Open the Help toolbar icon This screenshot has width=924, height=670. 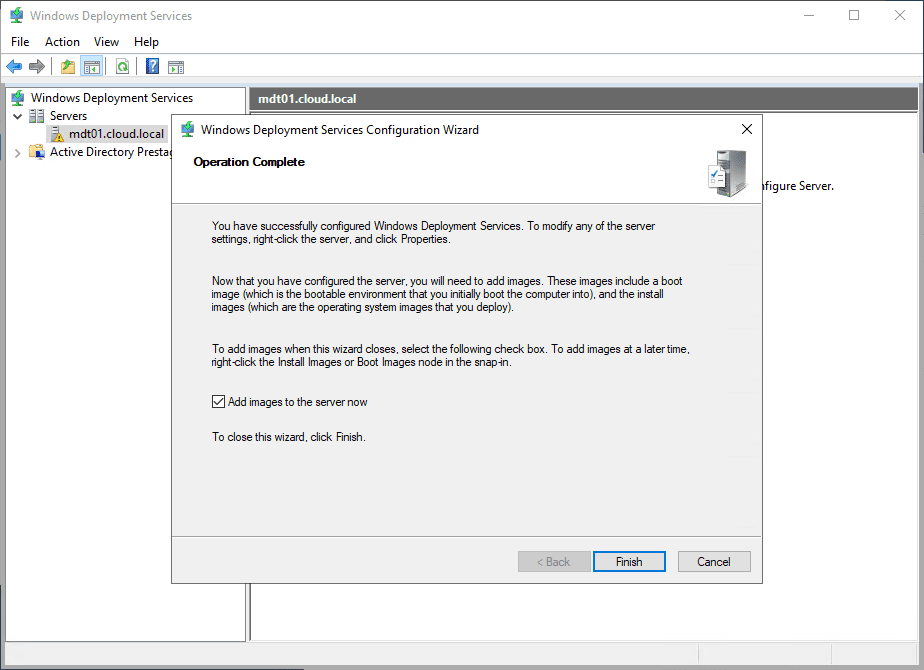click(x=152, y=67)
